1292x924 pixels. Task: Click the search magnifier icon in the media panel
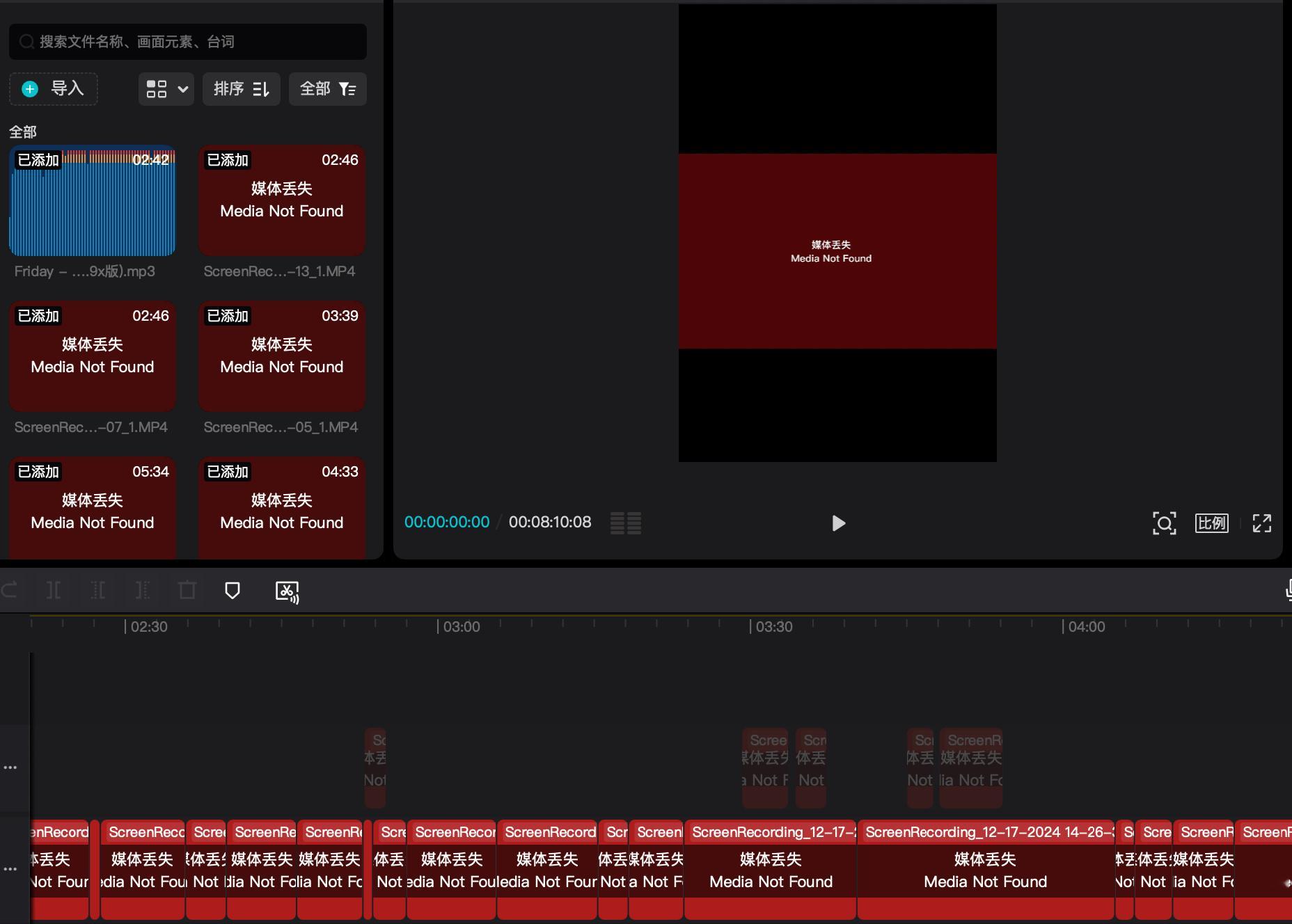(x=26, y=42)
